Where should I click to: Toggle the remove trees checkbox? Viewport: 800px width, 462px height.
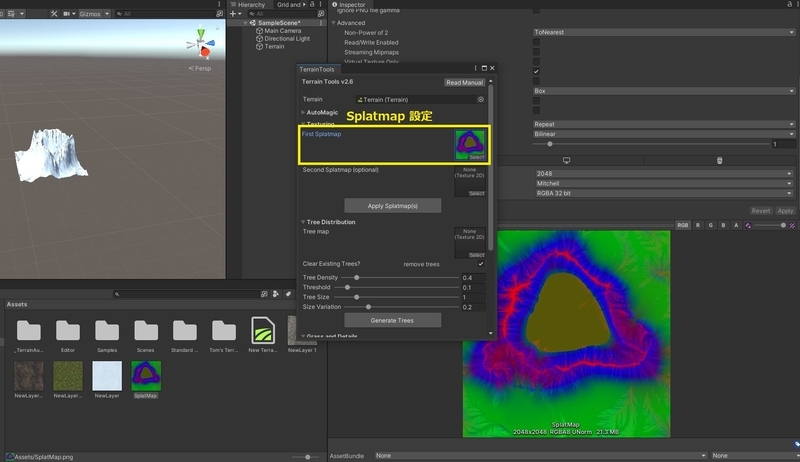point(481,264)
